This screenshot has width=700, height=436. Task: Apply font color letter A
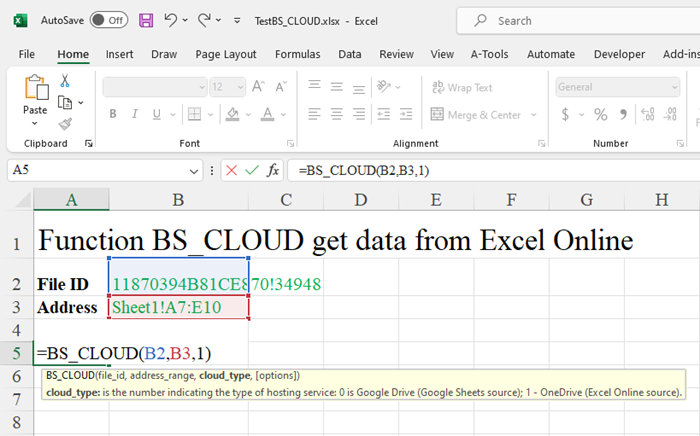pyautogui.click(x=267, y=114)
